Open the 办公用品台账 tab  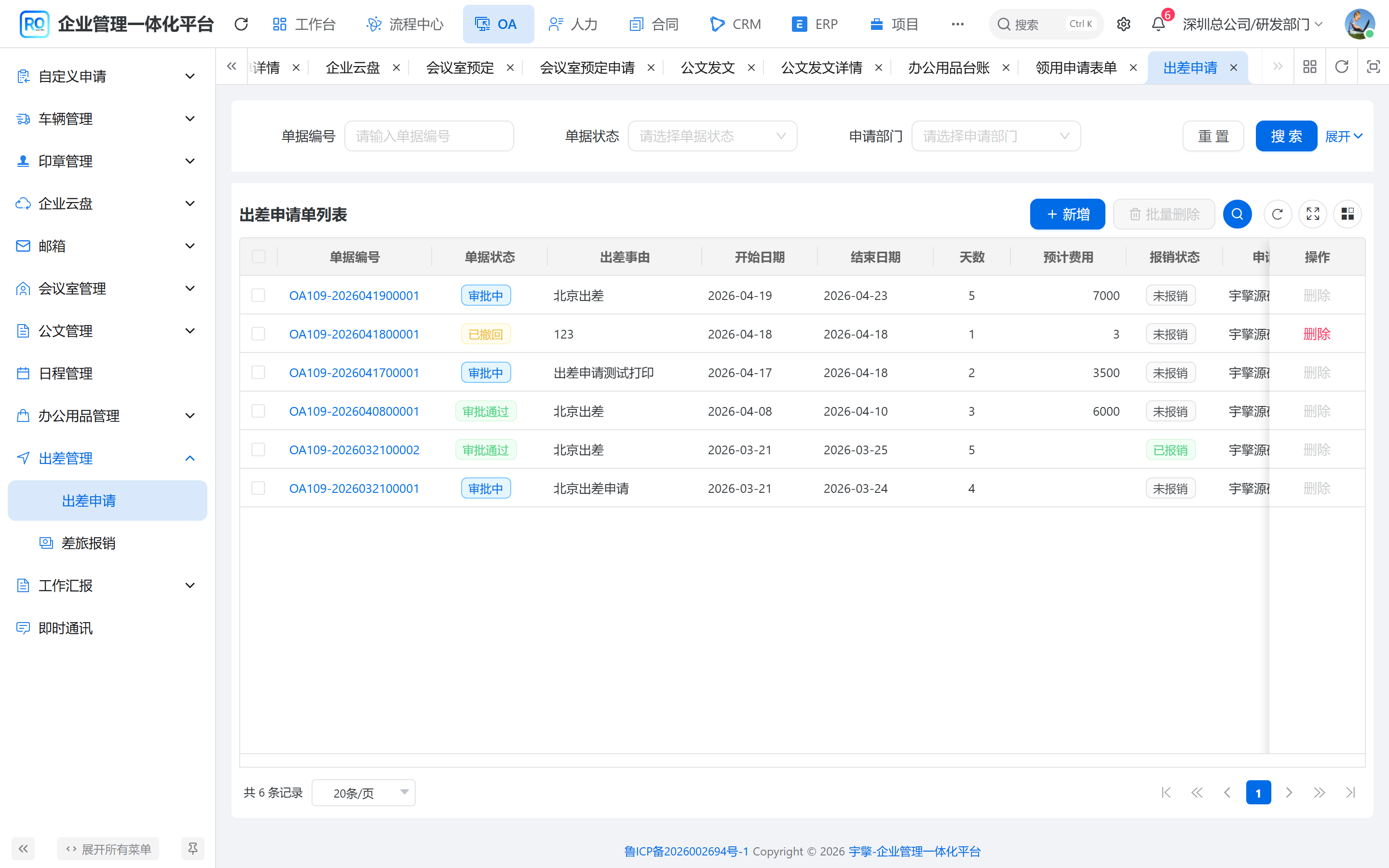(x=949, y=68)
